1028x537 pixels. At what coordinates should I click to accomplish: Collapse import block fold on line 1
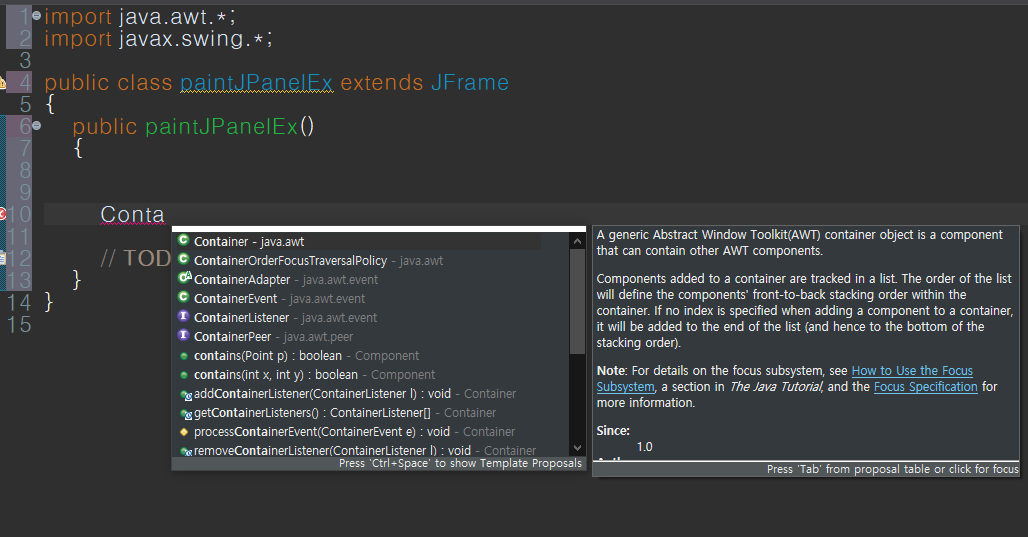click(x=37, y=15)
